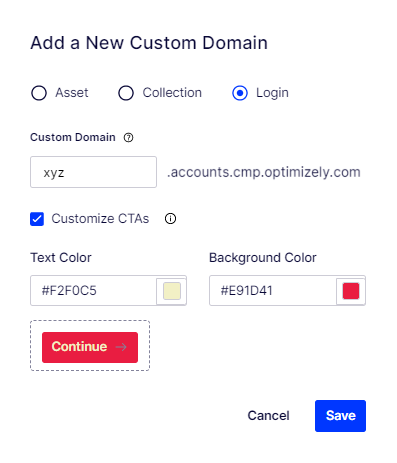Click the Cancel button

coord(268,416)
